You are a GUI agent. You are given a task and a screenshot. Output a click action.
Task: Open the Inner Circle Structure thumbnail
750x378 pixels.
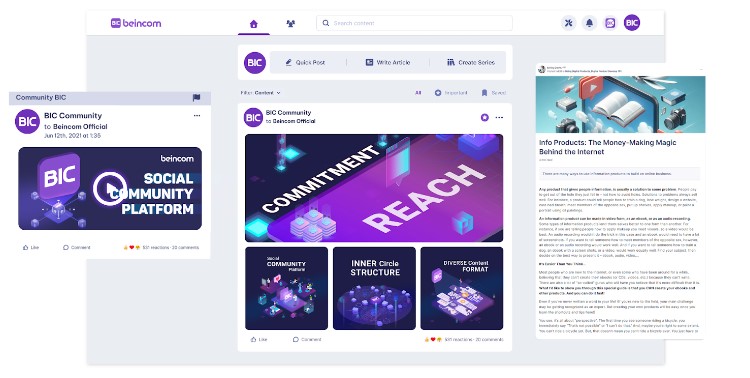coord(375,289)
